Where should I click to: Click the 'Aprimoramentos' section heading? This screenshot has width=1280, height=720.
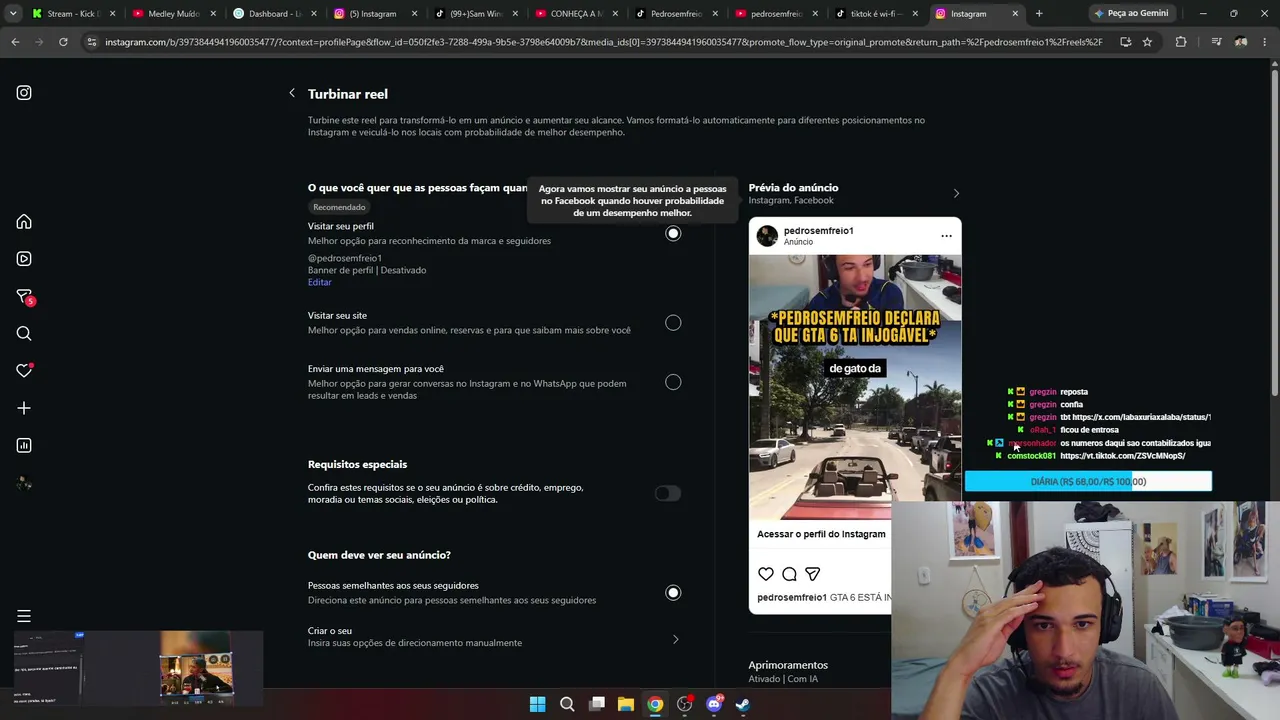788,665
